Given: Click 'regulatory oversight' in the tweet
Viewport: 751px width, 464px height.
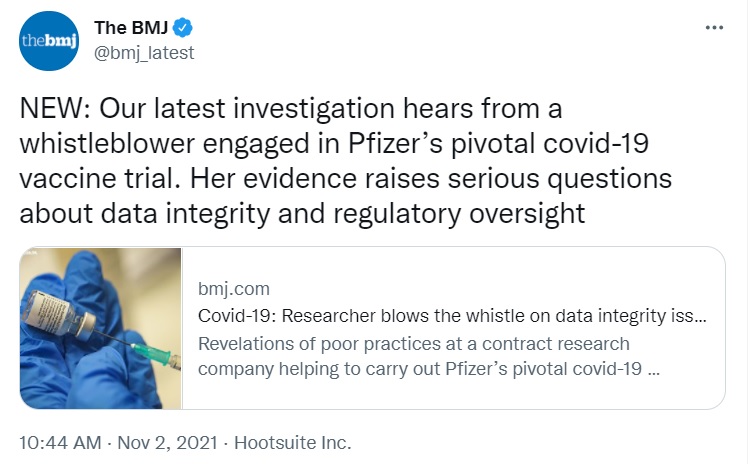Looking at the screenshot, I should [x=459, y=214].
